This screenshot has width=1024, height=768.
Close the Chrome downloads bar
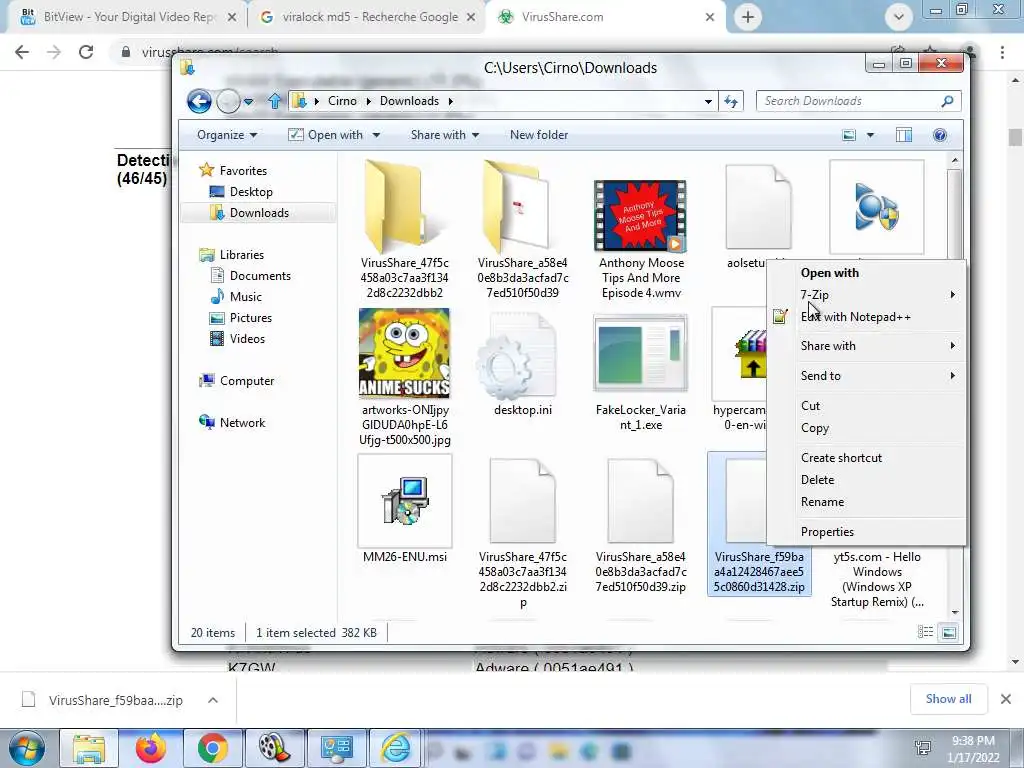(1006, 699)
